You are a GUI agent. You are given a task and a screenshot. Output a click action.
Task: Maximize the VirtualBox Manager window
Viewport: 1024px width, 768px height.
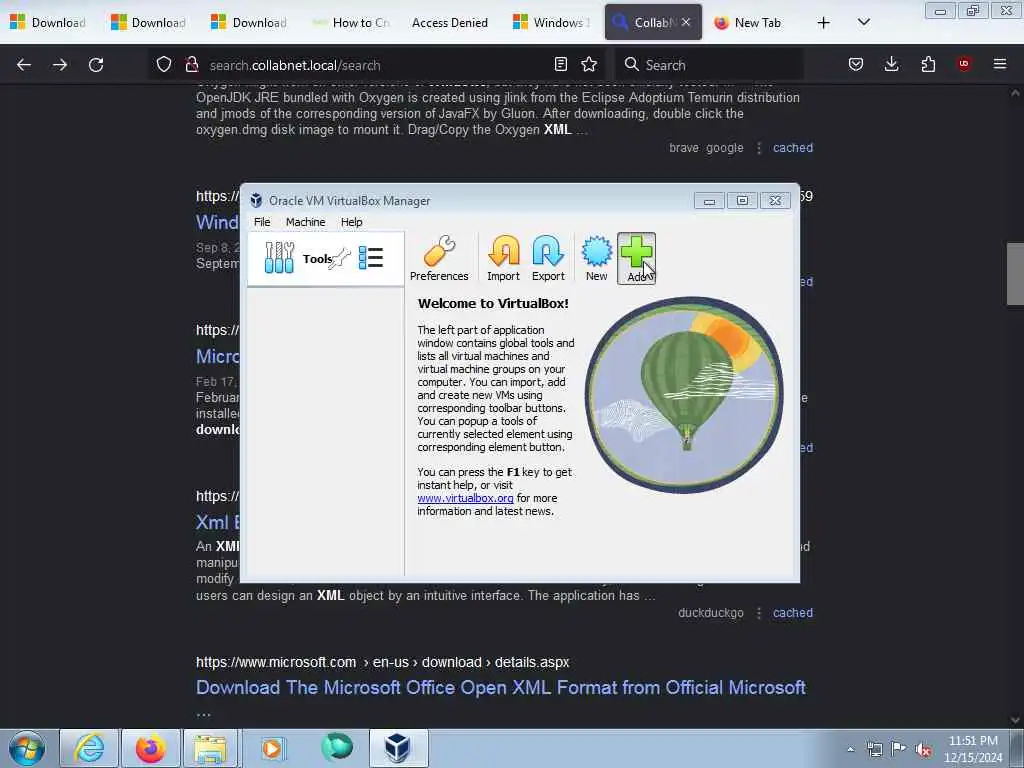[743, 200]
